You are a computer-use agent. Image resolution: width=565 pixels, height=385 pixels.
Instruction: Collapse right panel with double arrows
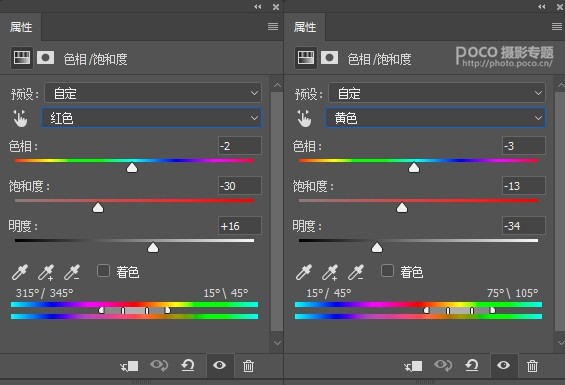tap(542, 6)
